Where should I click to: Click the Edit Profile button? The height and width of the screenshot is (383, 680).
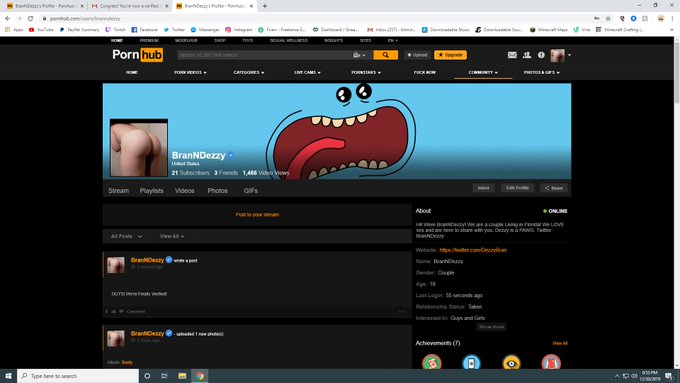pos(517,188)
